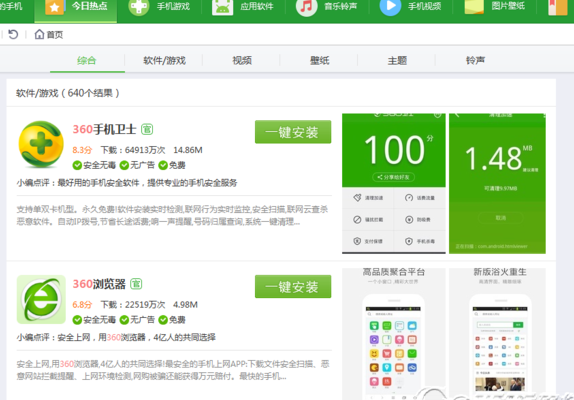The image size is (574, 400).
Task: Go to 首页 breadcrumb text
Action: (x=55, y=35)
